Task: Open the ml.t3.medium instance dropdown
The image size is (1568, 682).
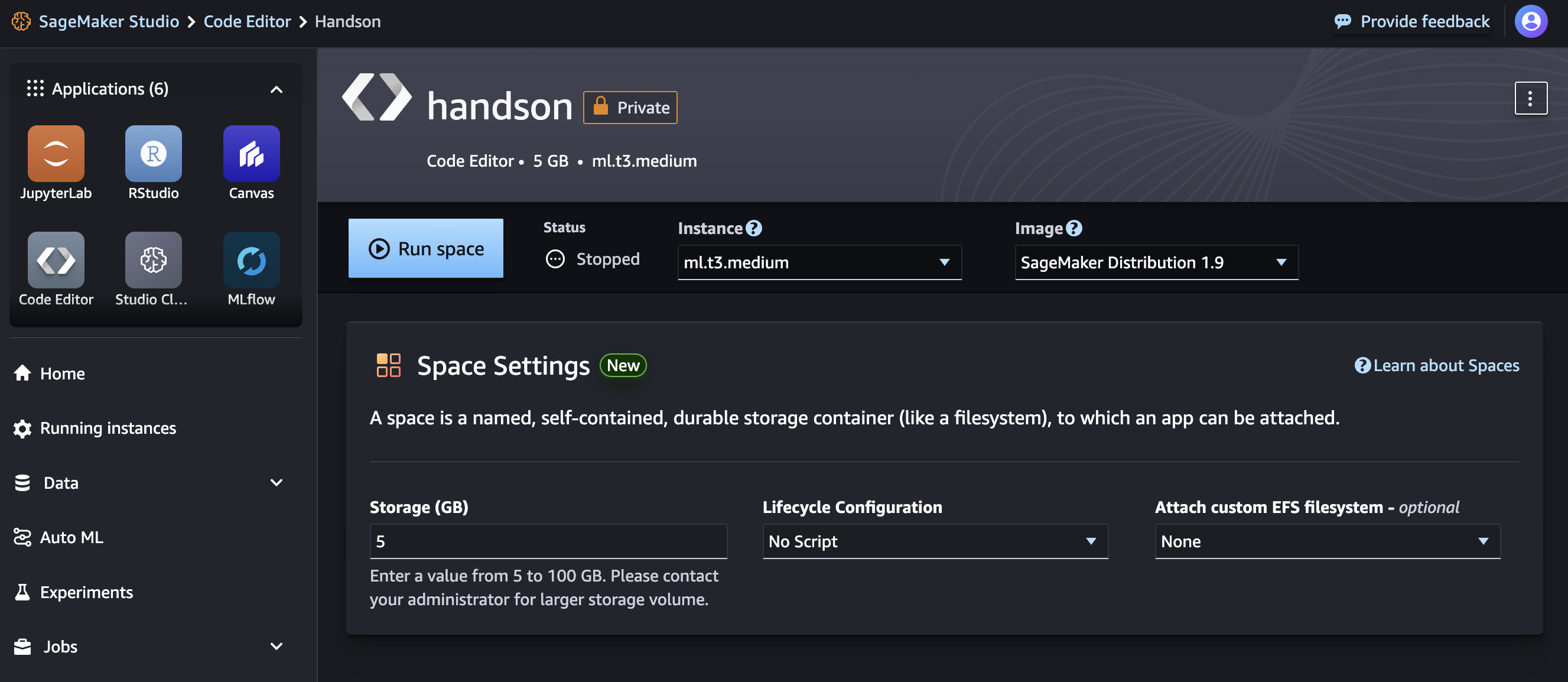Action: tap(819, 262)
